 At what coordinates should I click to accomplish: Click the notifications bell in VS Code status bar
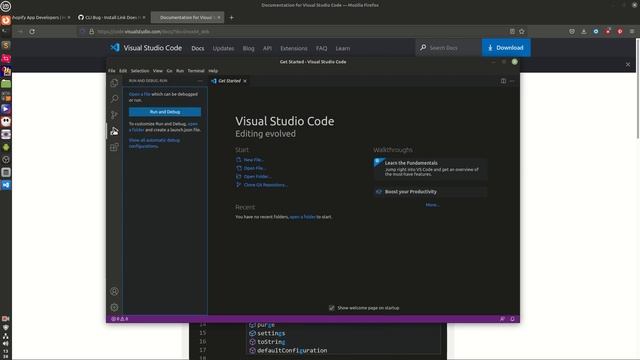click(512, 319)
